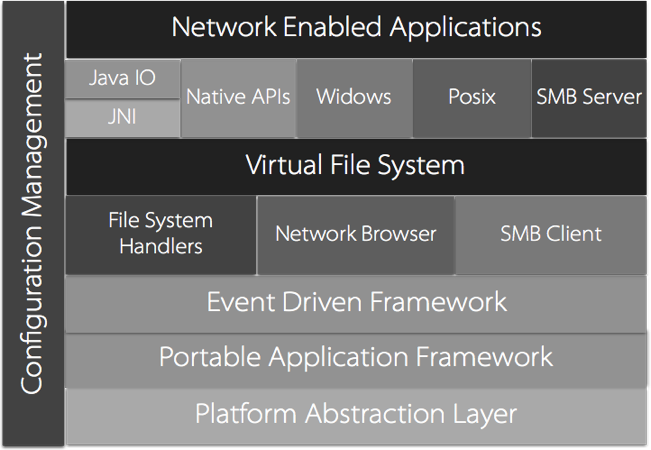Click the Native APIs block

(x=238, y=98)
